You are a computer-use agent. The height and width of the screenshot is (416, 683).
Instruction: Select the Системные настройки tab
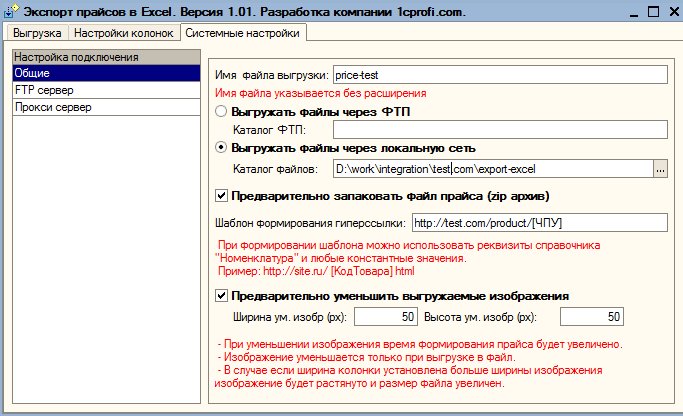[243, 33]
